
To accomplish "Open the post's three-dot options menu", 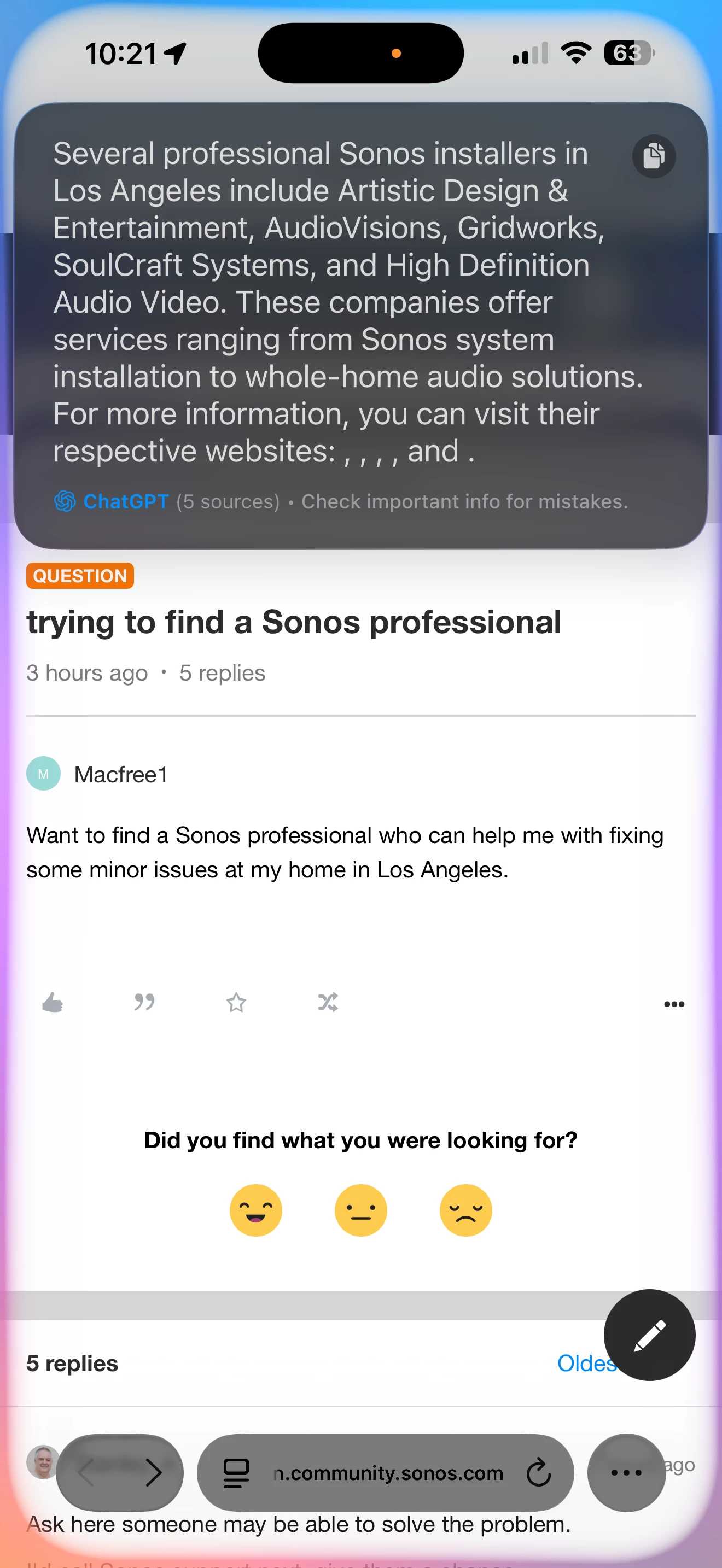I will 674,1004.
